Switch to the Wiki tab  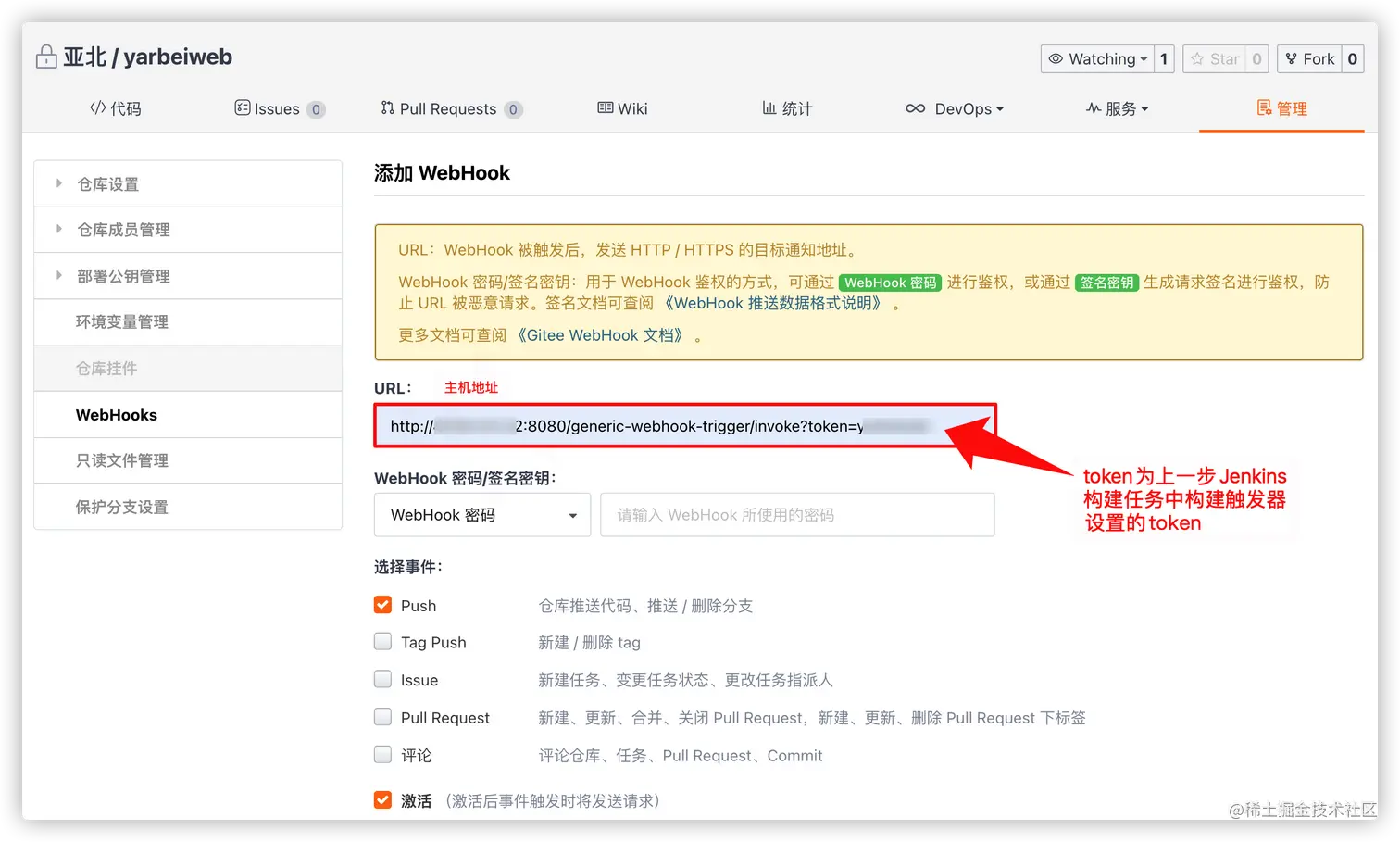pos(622,108)
